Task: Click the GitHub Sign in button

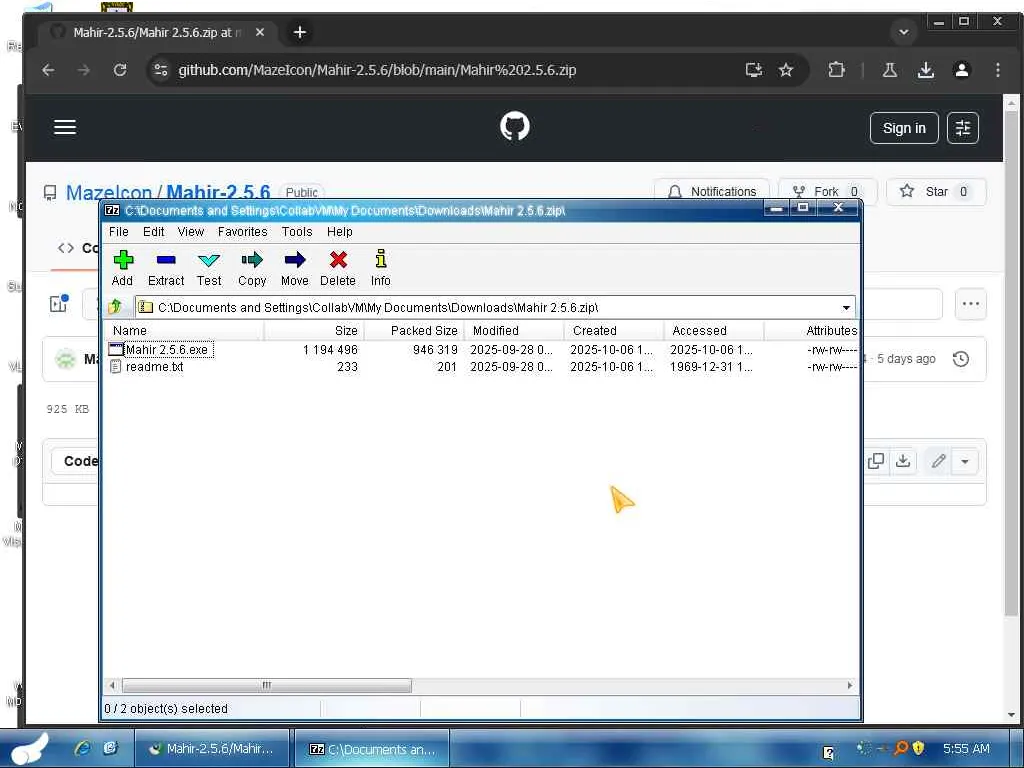Action: click(x=904, y=128)
